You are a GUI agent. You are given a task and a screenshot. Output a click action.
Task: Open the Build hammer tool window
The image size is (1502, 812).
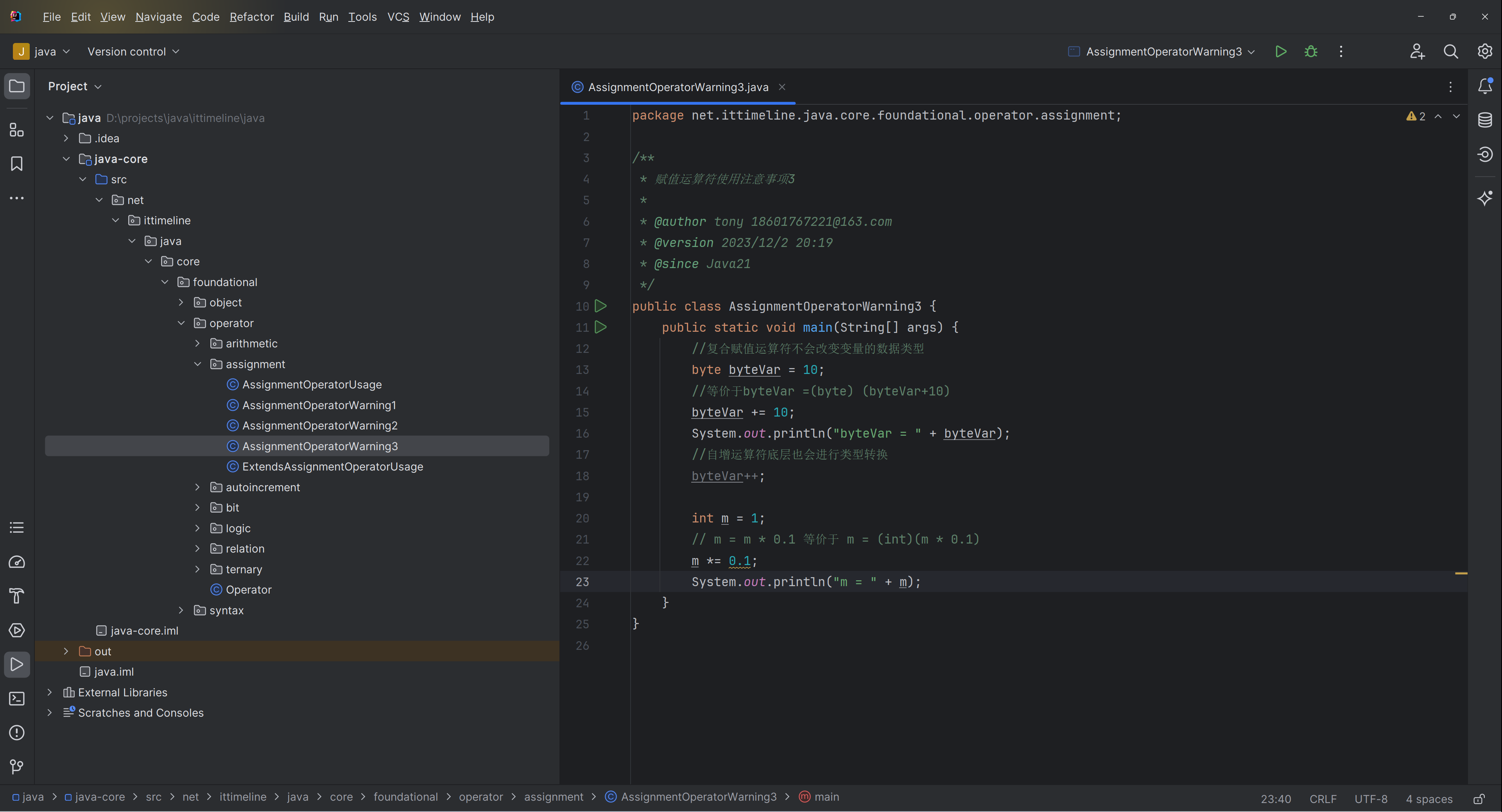(17, 596)
